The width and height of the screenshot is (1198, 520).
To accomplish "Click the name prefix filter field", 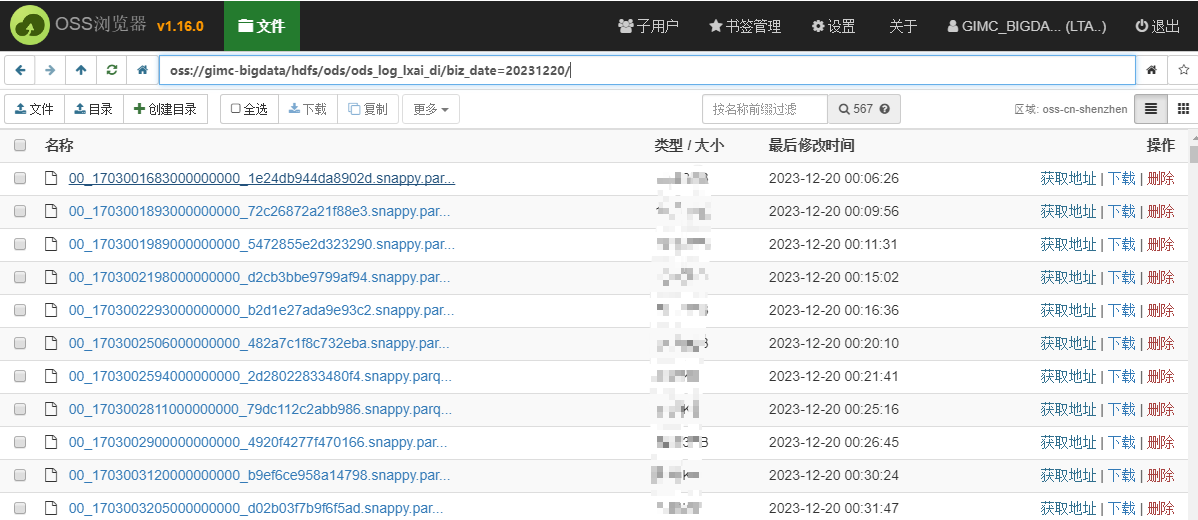I will coord(765,109).
